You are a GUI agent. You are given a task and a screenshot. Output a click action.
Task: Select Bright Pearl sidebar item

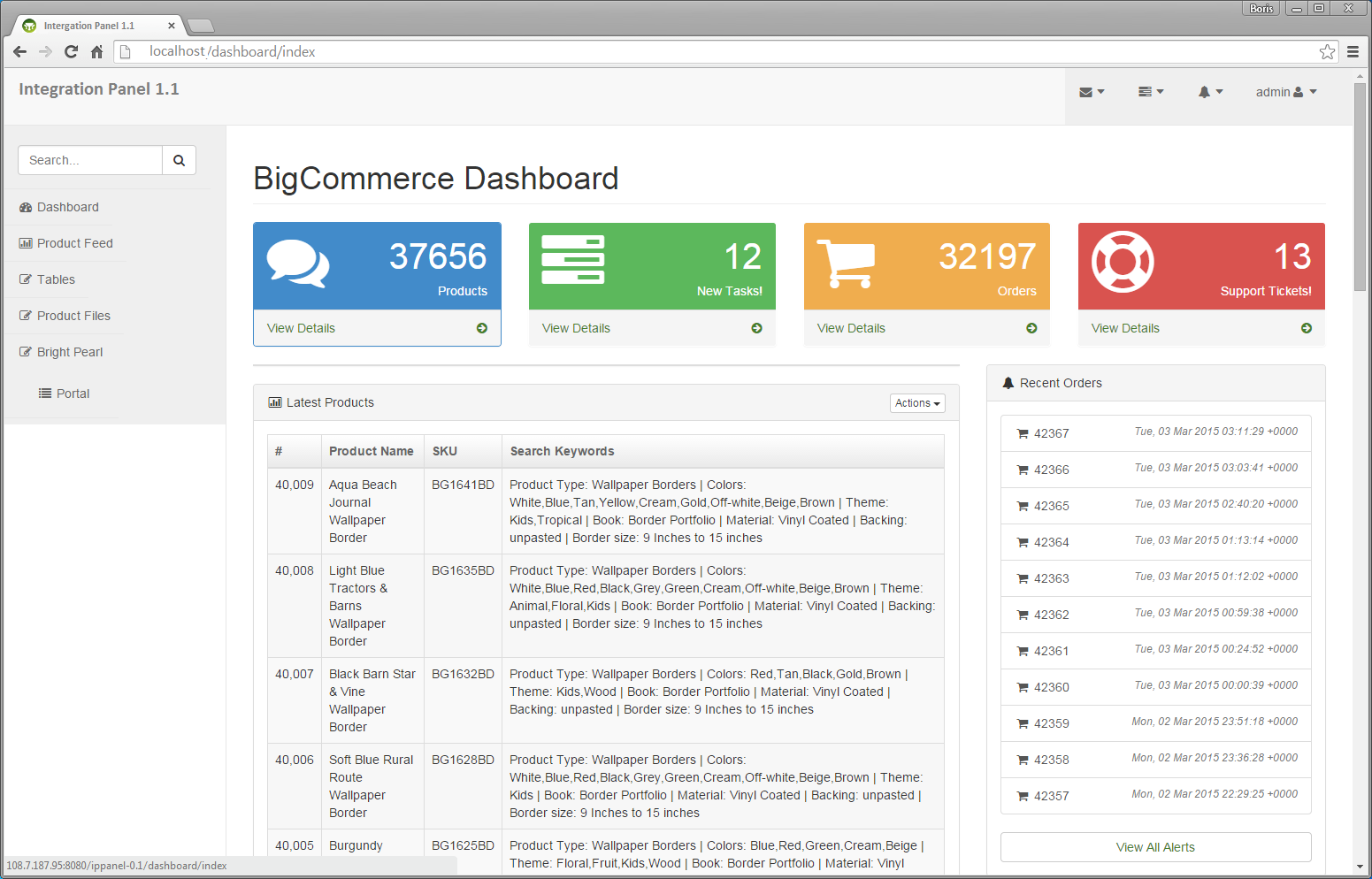70,352
